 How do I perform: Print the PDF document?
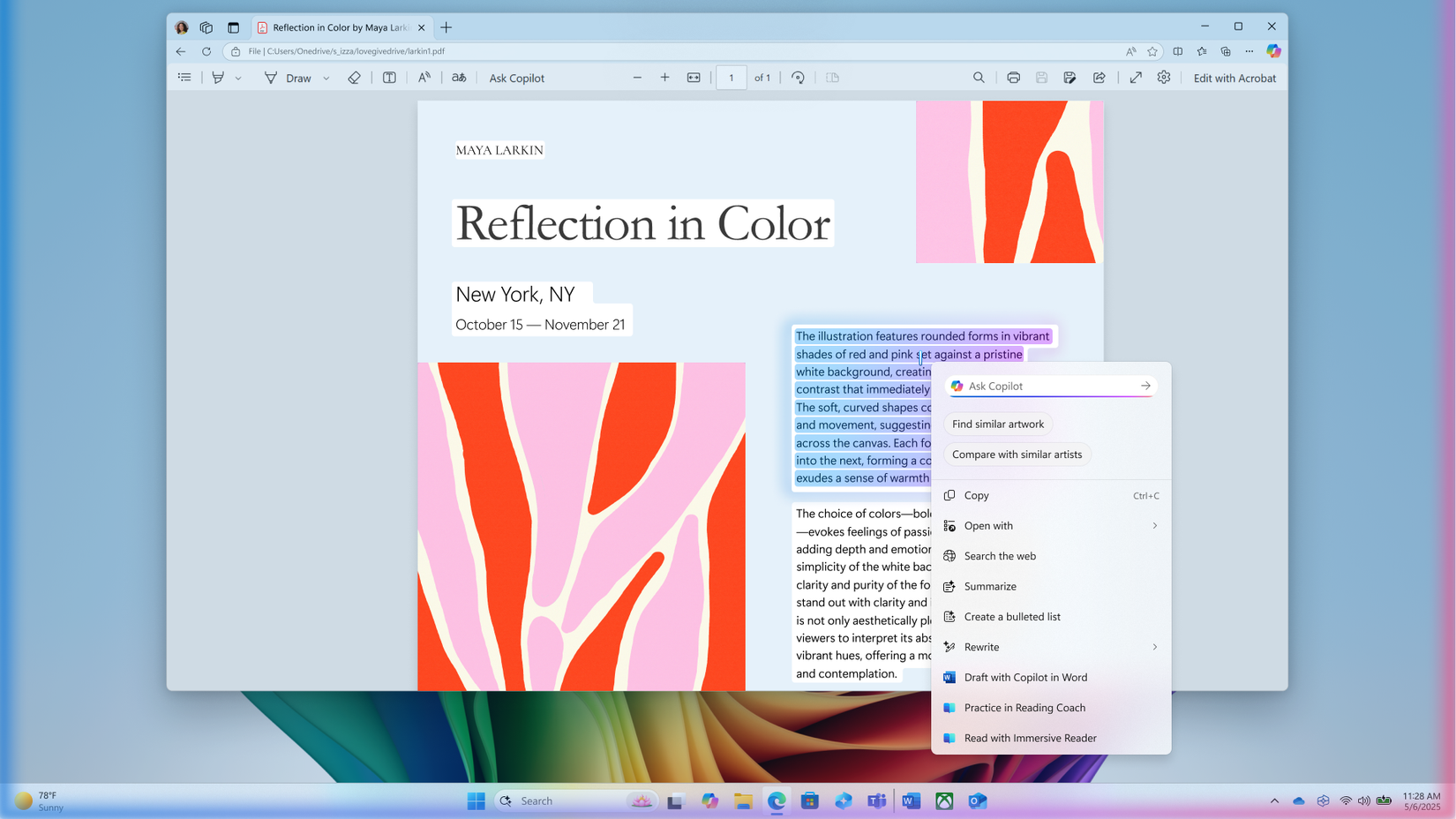pyautogui.click(x=1013, y=78)
